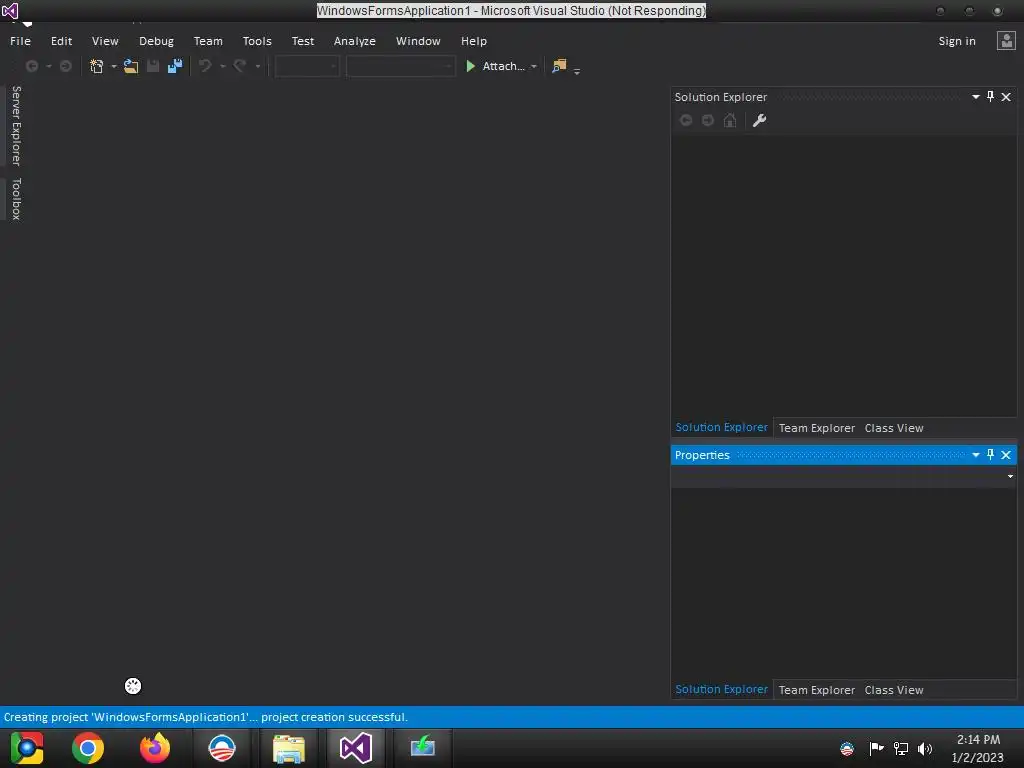Screen dimensions: 1024x768
Task: Click the Solution Explorer Home icon
Action: pos(730,120)
